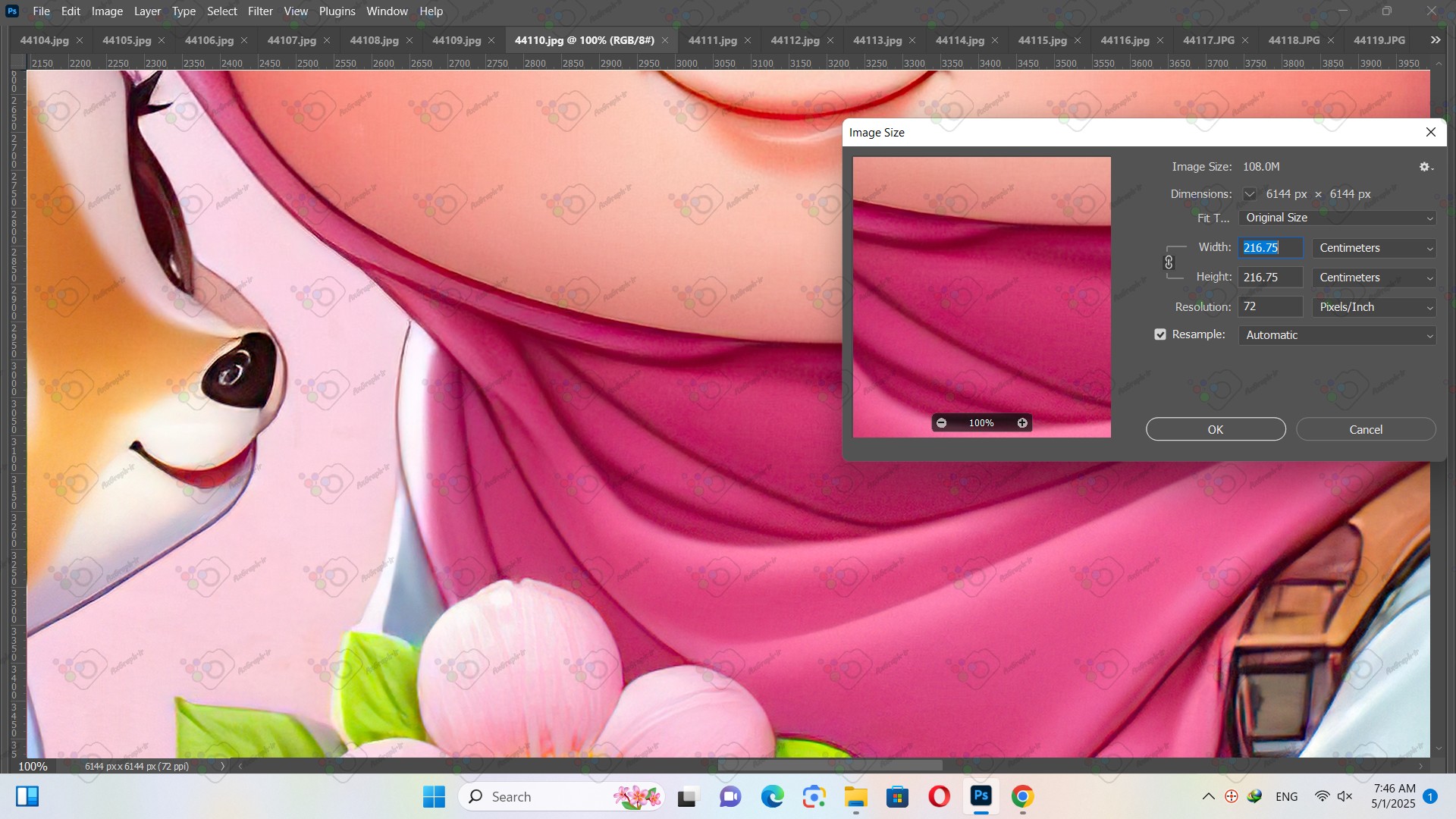This screenshot has height=819, width=1456.
Task: Click the green and yellow tray icon
Action: coord(1254,796)
